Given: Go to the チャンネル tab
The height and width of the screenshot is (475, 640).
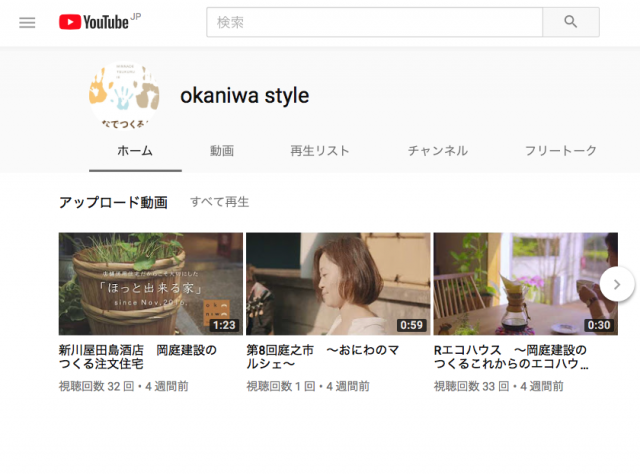Looking at the screenshot, I should coord(438,151).
